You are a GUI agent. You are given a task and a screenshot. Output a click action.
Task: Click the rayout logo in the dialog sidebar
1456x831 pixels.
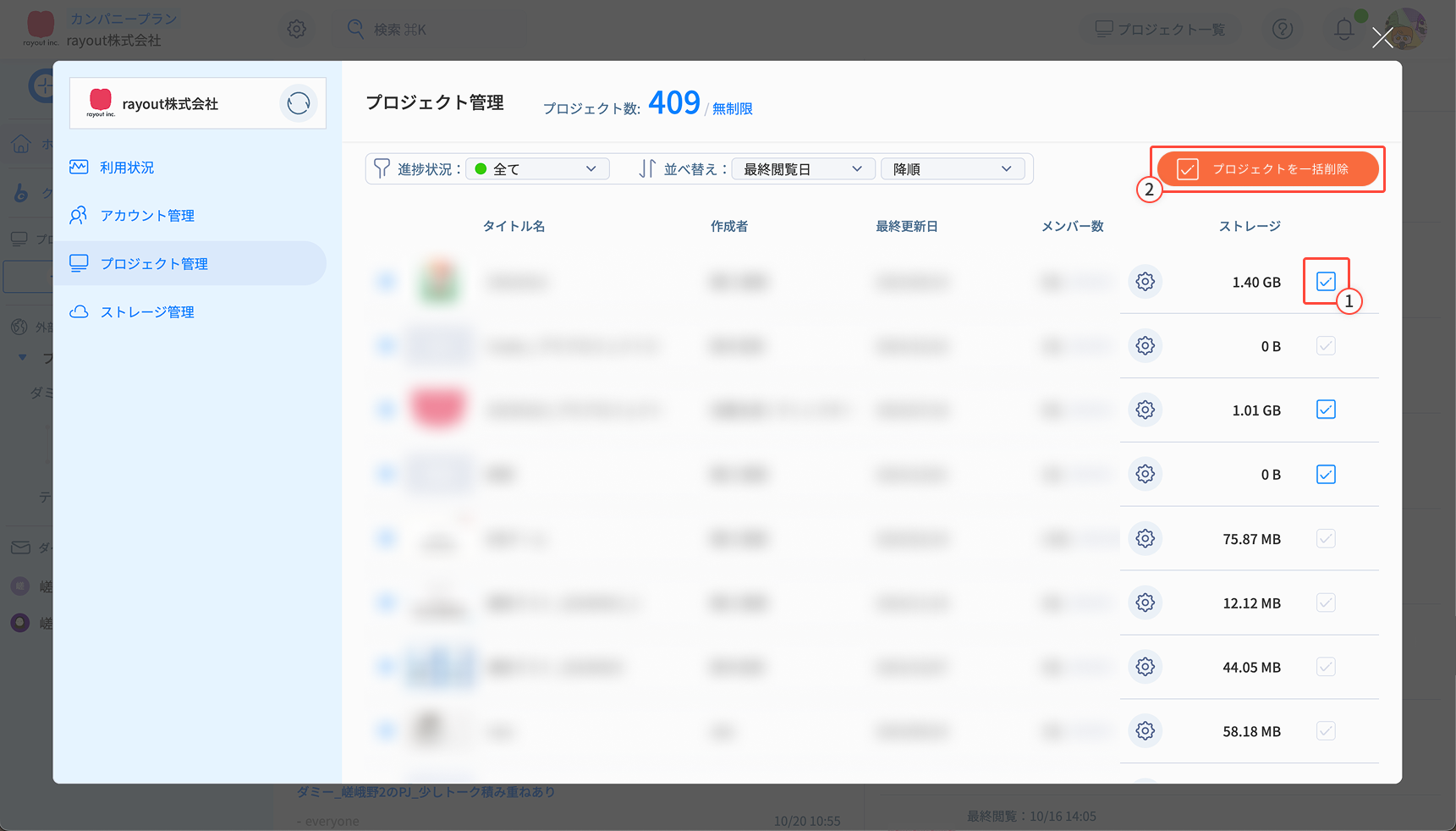(101, 103)
